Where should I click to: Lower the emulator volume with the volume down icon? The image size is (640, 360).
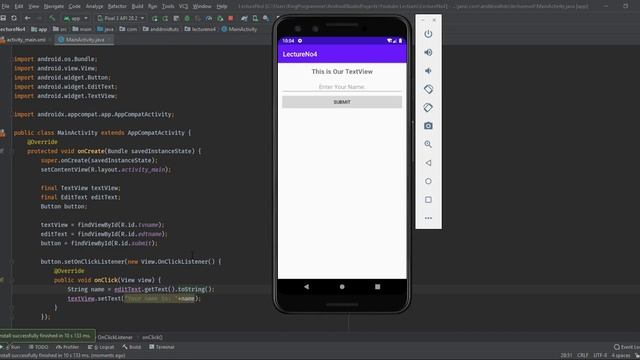(428, 71)
